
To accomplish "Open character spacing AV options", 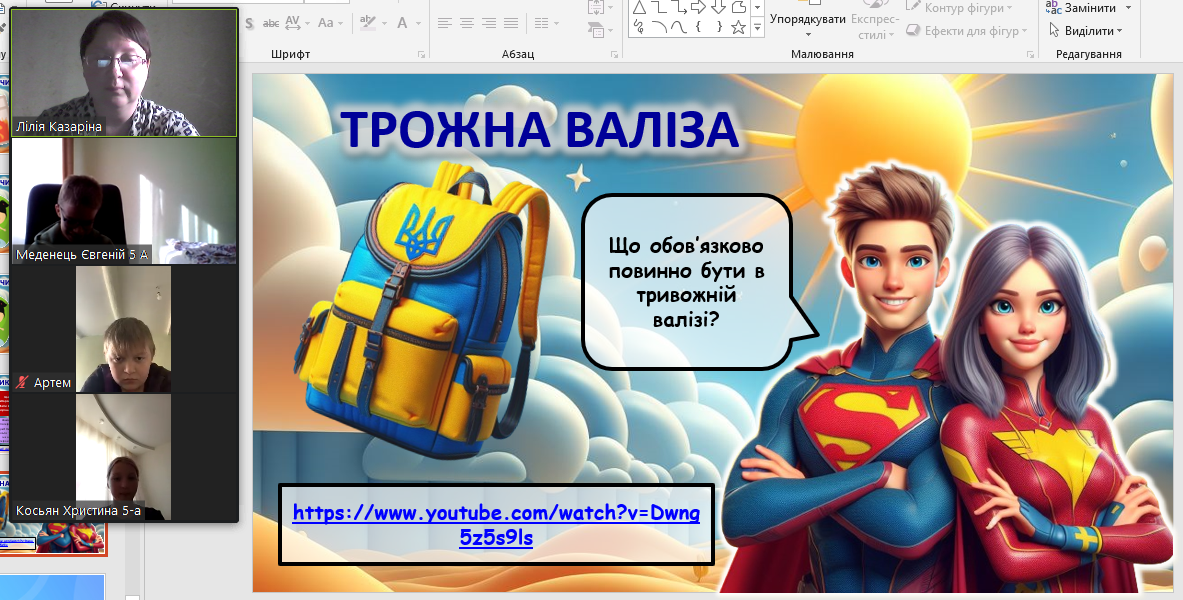I will click(297, 23).
